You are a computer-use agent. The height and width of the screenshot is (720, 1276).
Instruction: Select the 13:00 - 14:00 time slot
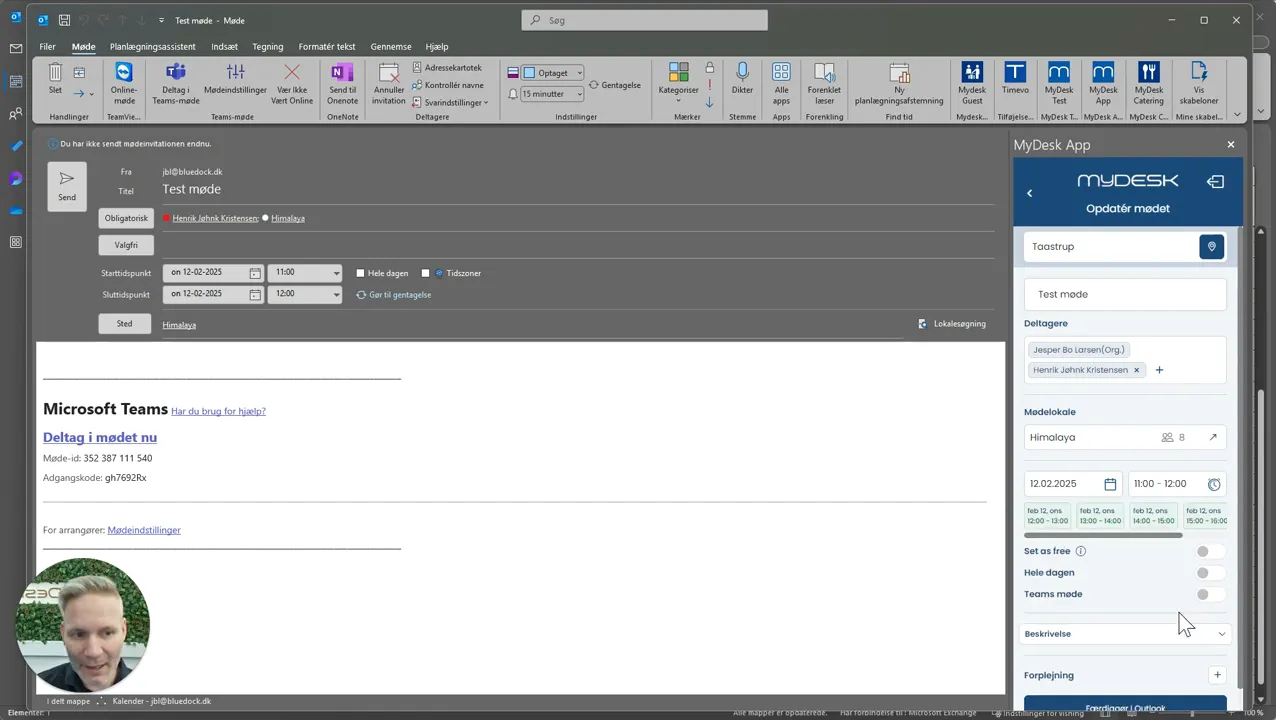tap(1100, 516)
